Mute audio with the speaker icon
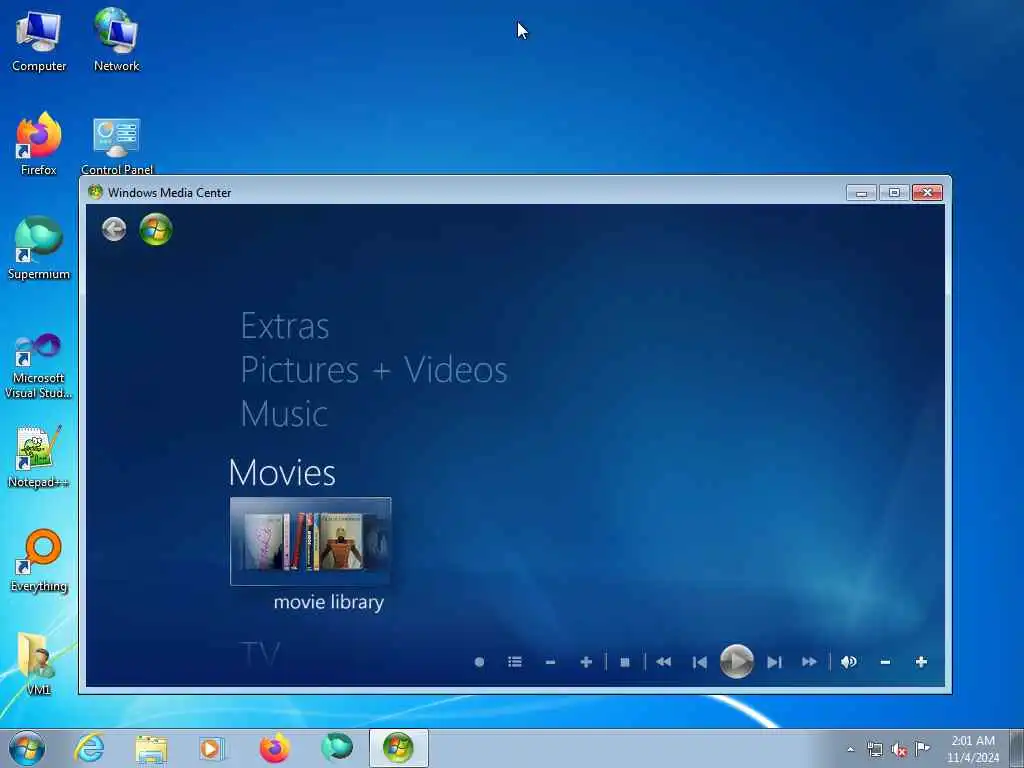 click(849, 662)
